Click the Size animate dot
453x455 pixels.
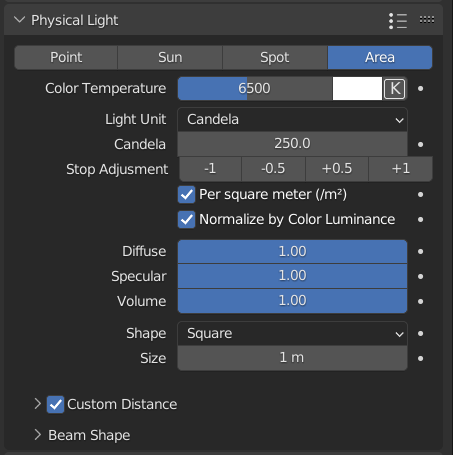point(420,358)
